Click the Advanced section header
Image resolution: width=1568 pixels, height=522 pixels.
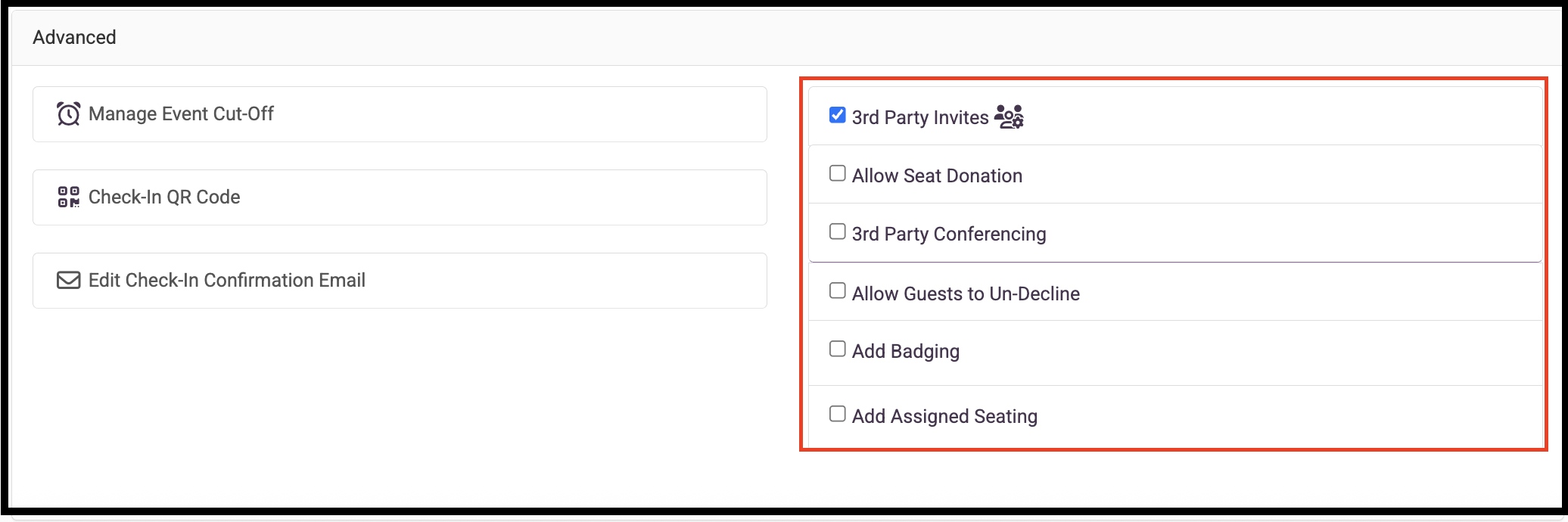pyautogui.click(x=74, y=37)
